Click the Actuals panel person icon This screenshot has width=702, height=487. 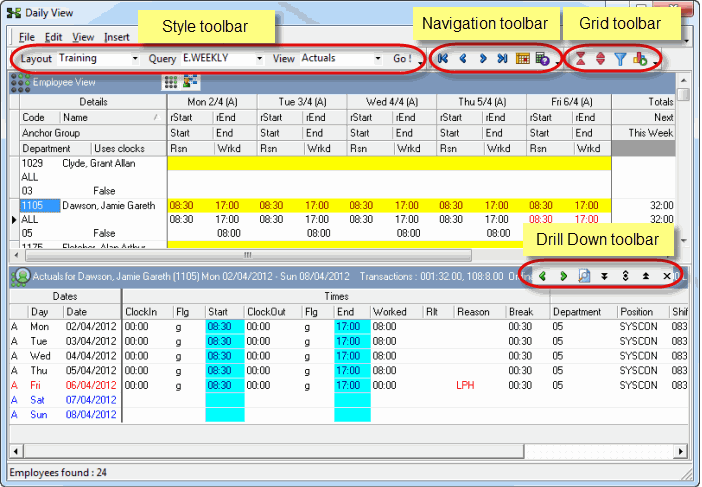[x=21, y=276]
